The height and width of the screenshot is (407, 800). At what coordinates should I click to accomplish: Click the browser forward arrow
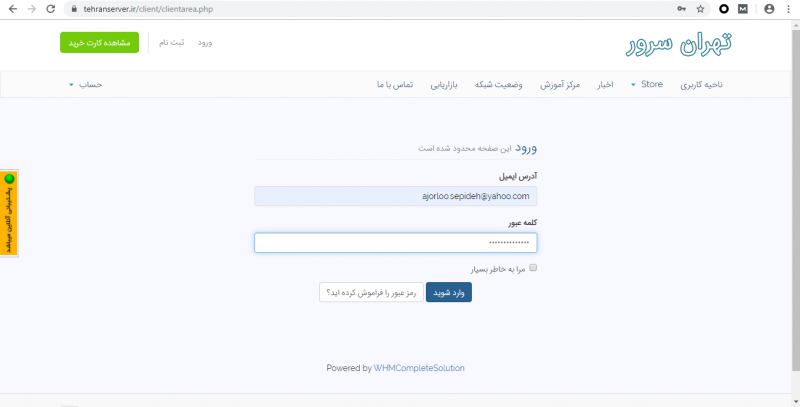(x=31, y=8)
